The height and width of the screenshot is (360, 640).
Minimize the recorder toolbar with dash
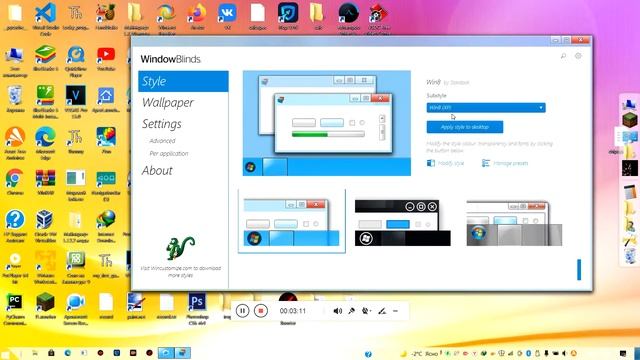click(395, 311)
